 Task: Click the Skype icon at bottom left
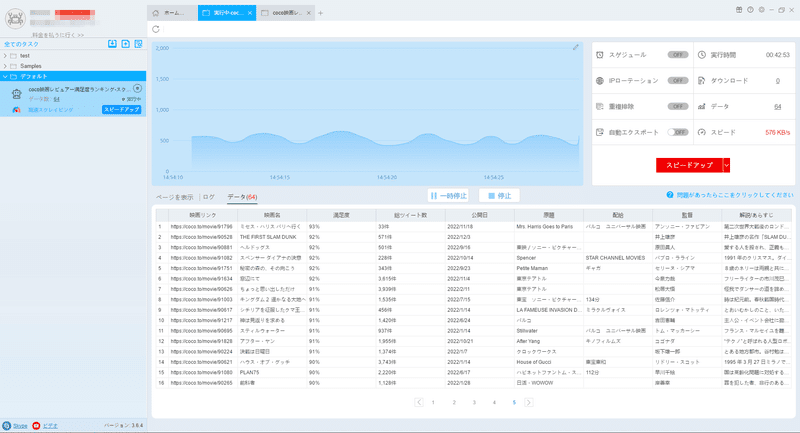[7, 425]
